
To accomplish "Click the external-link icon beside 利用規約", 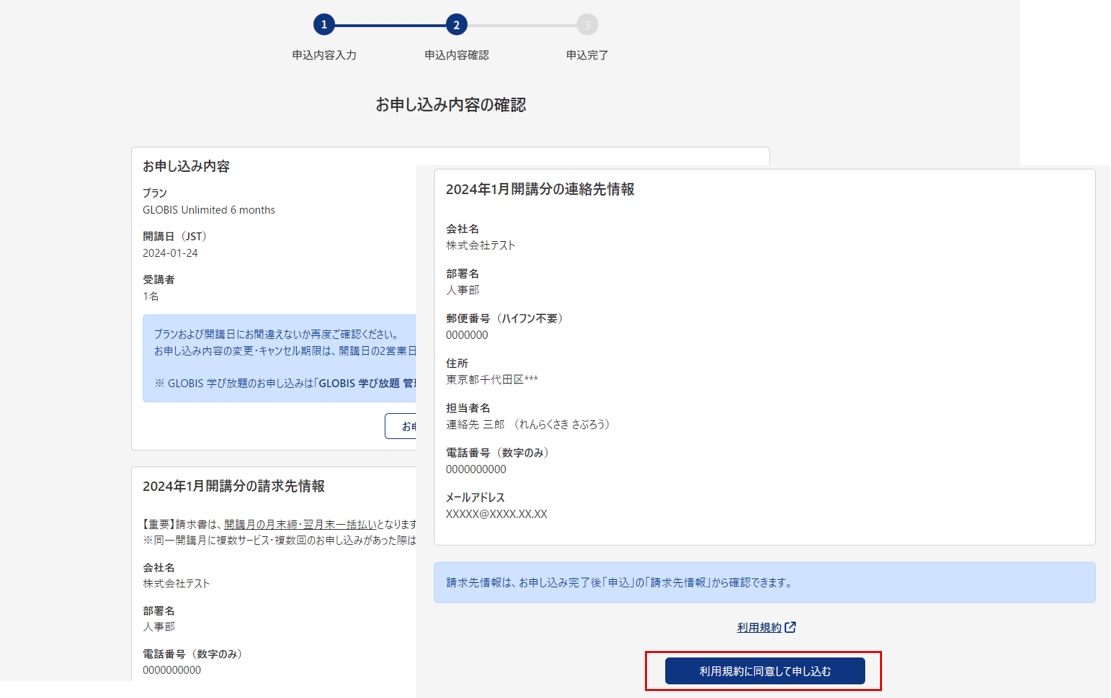I will [x=790, y=627].
